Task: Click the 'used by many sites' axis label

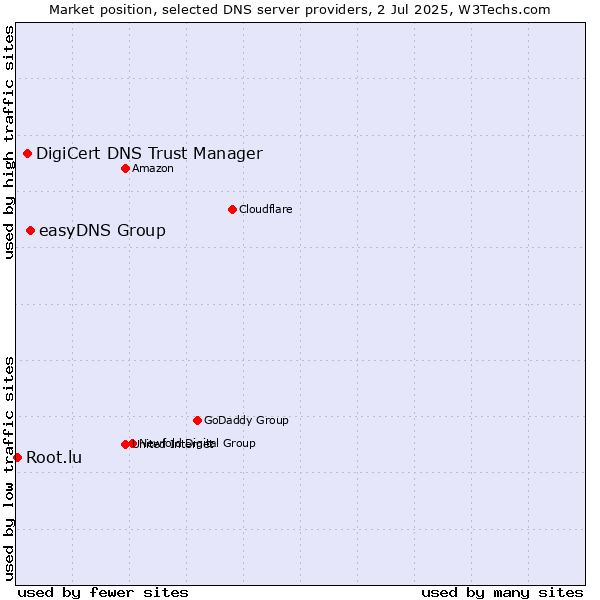Action: 502,593
